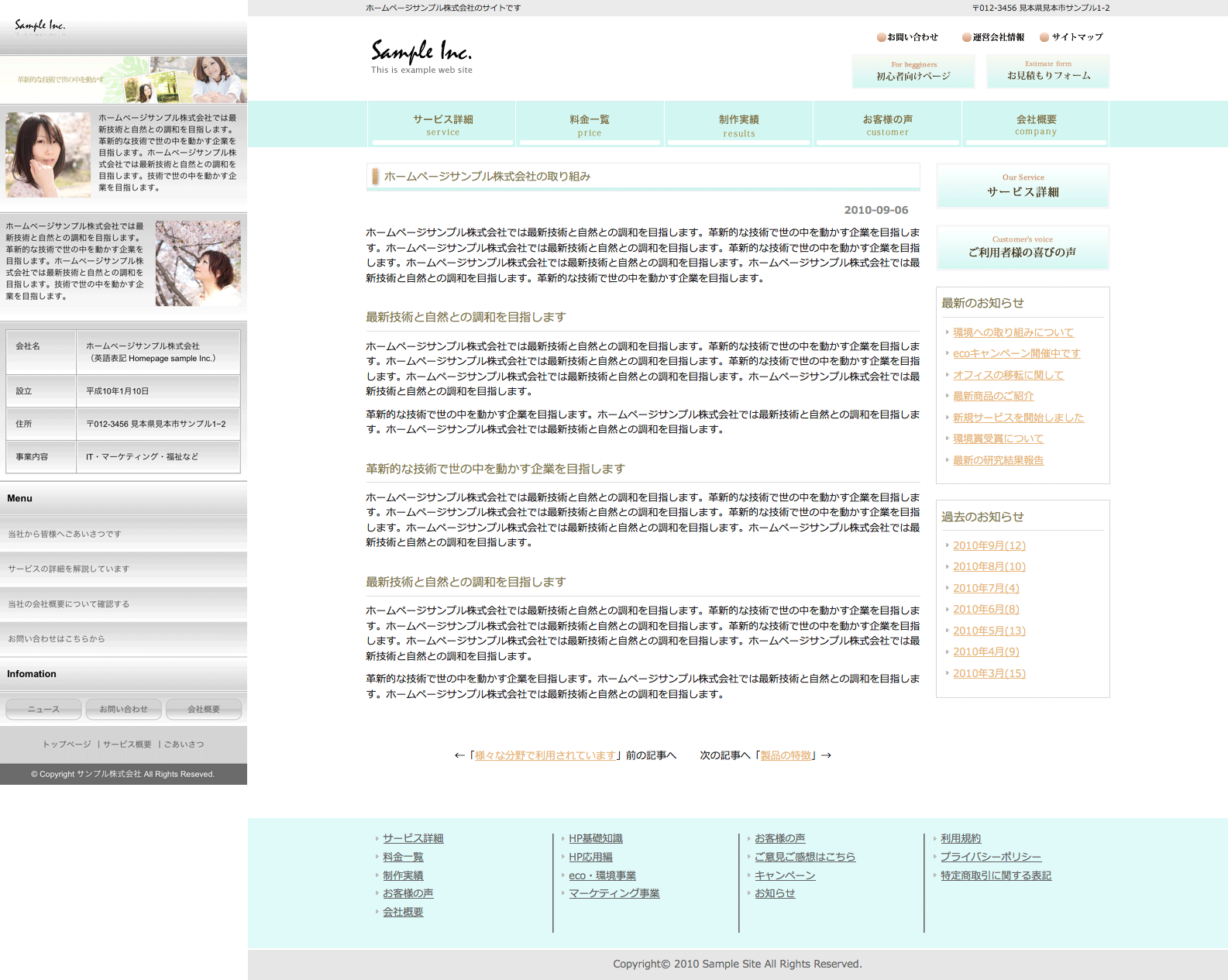The height and width of the screenshot is (980, 1228).
Task: Open the 料金一覧 price navigation tab
Action: (590, 125)
